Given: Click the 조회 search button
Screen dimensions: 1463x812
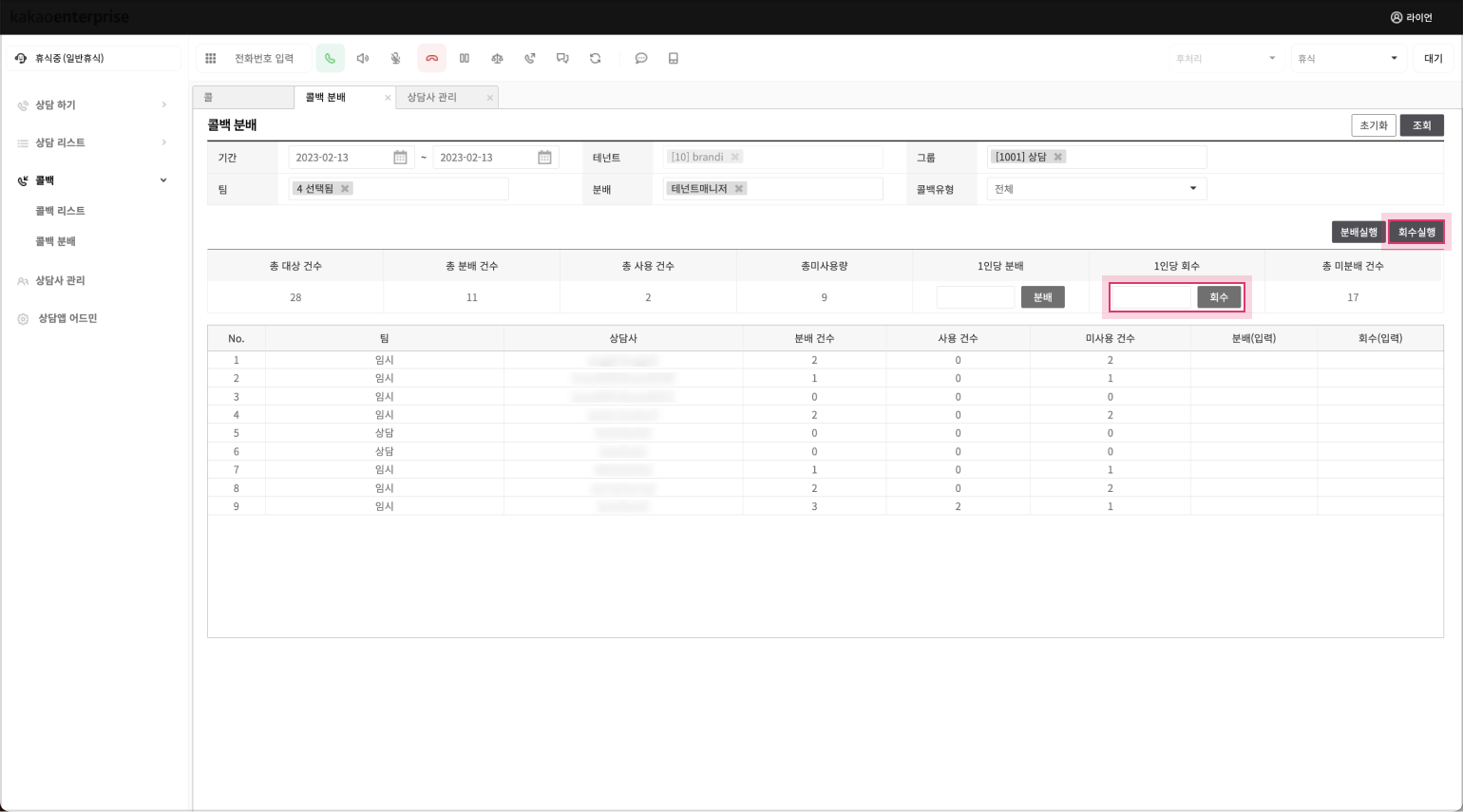Looking at the screenshot, I should tap(1421, 125).
